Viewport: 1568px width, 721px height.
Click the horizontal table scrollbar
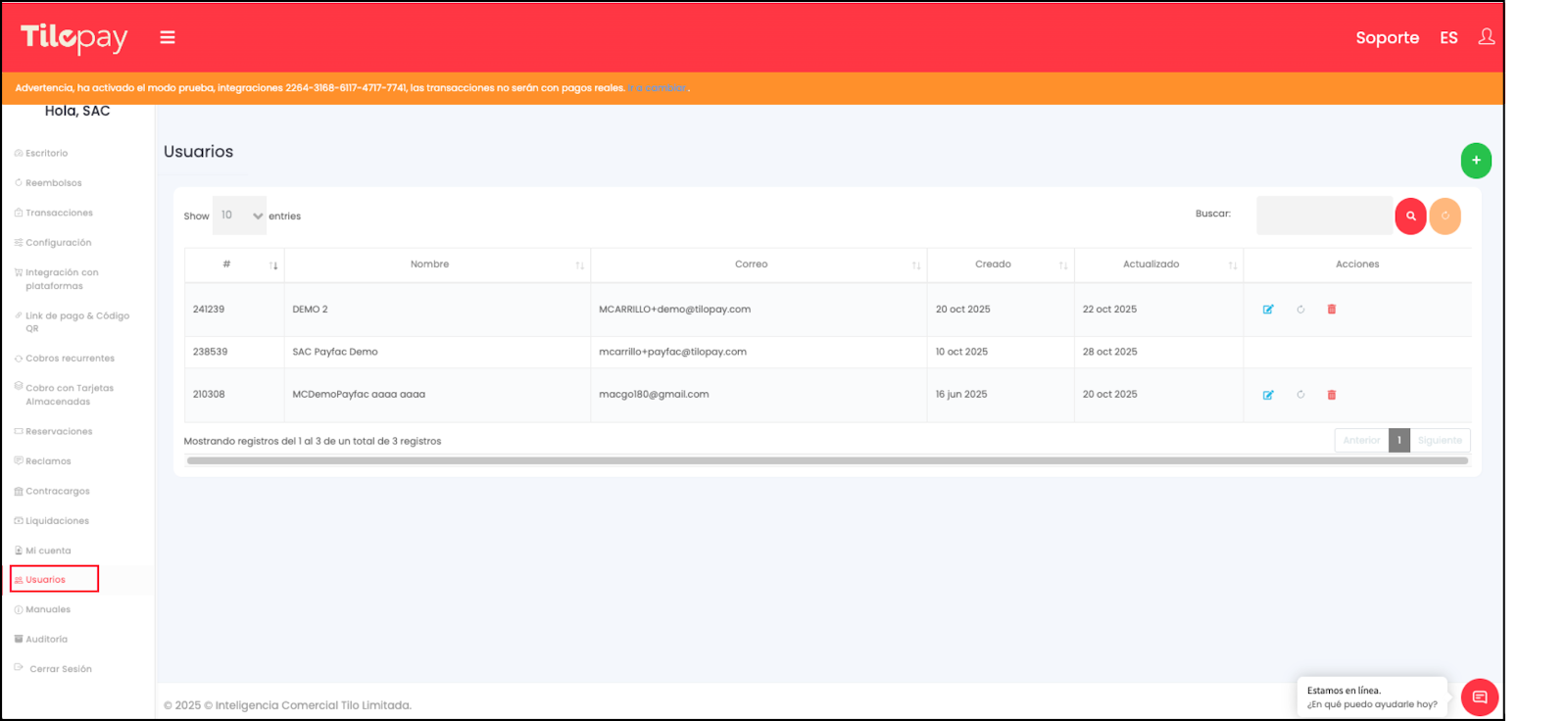[827, 460]
